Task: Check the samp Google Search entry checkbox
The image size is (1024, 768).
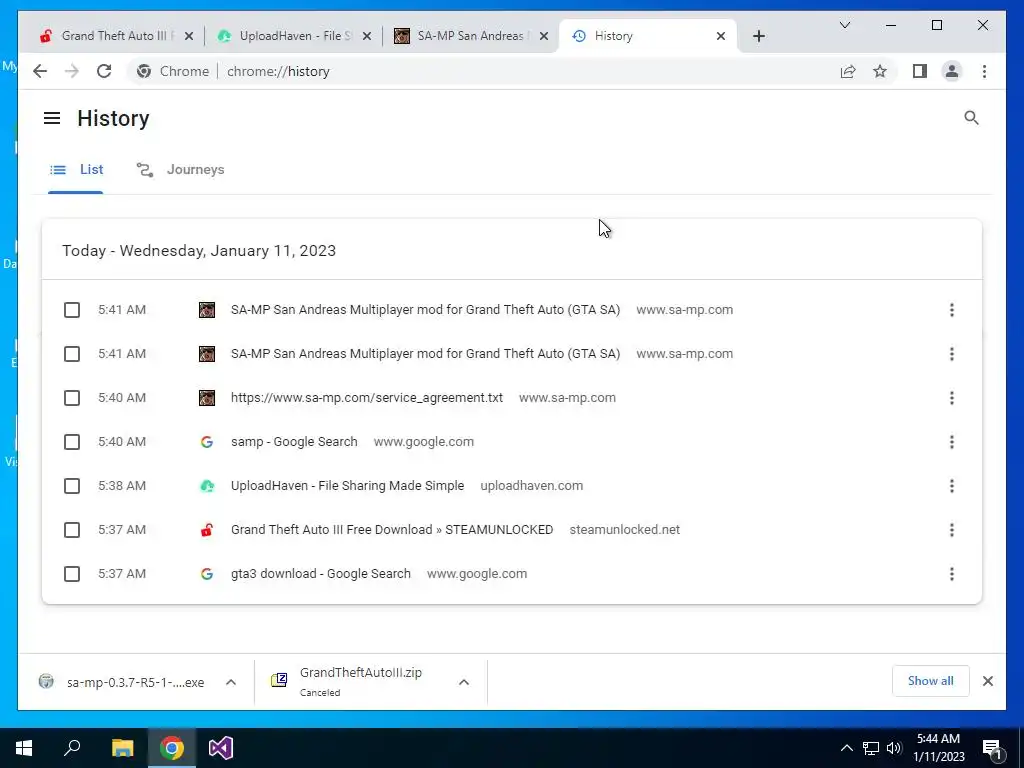Action: pyautogui.click(x=72, y=442)
